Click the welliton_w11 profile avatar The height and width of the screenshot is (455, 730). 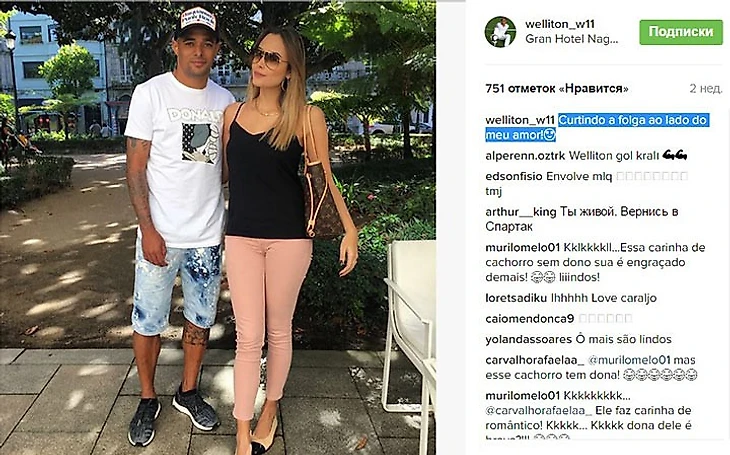coord(500,32)
